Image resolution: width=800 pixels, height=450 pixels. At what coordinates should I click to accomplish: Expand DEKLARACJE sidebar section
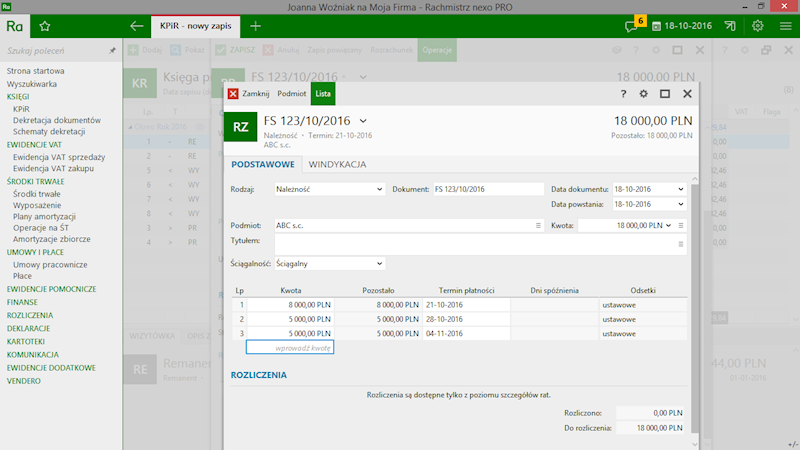[x=28, y=329]
